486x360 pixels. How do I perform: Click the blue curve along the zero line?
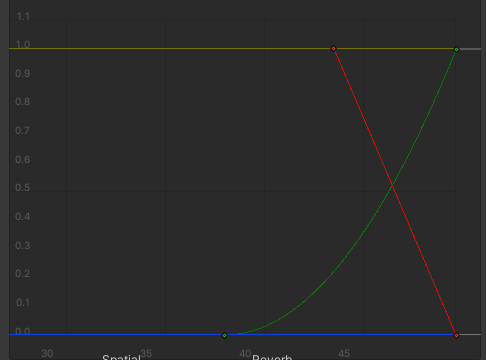(117, 334)
